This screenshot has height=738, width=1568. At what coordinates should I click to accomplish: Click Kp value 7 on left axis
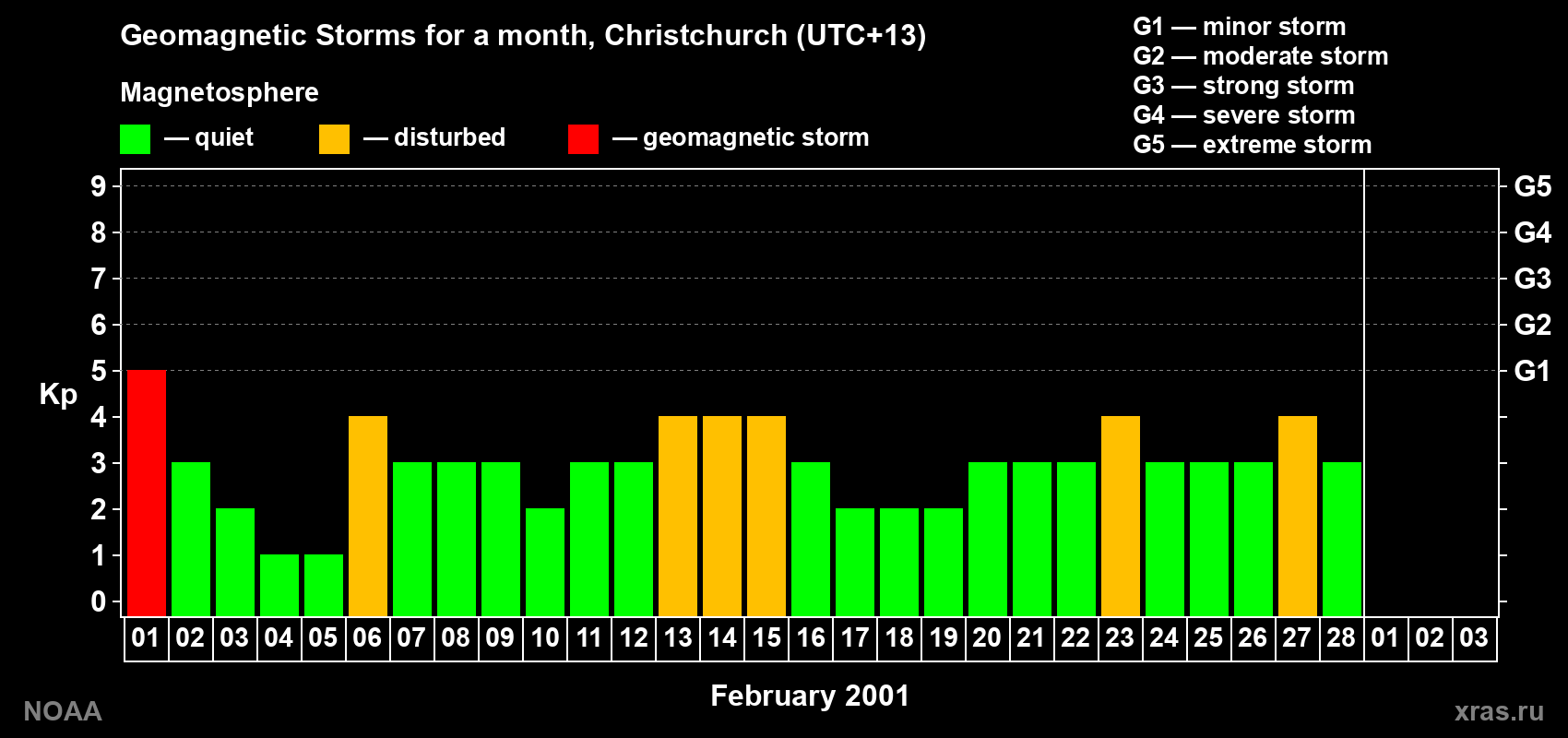tap(99, 279)
